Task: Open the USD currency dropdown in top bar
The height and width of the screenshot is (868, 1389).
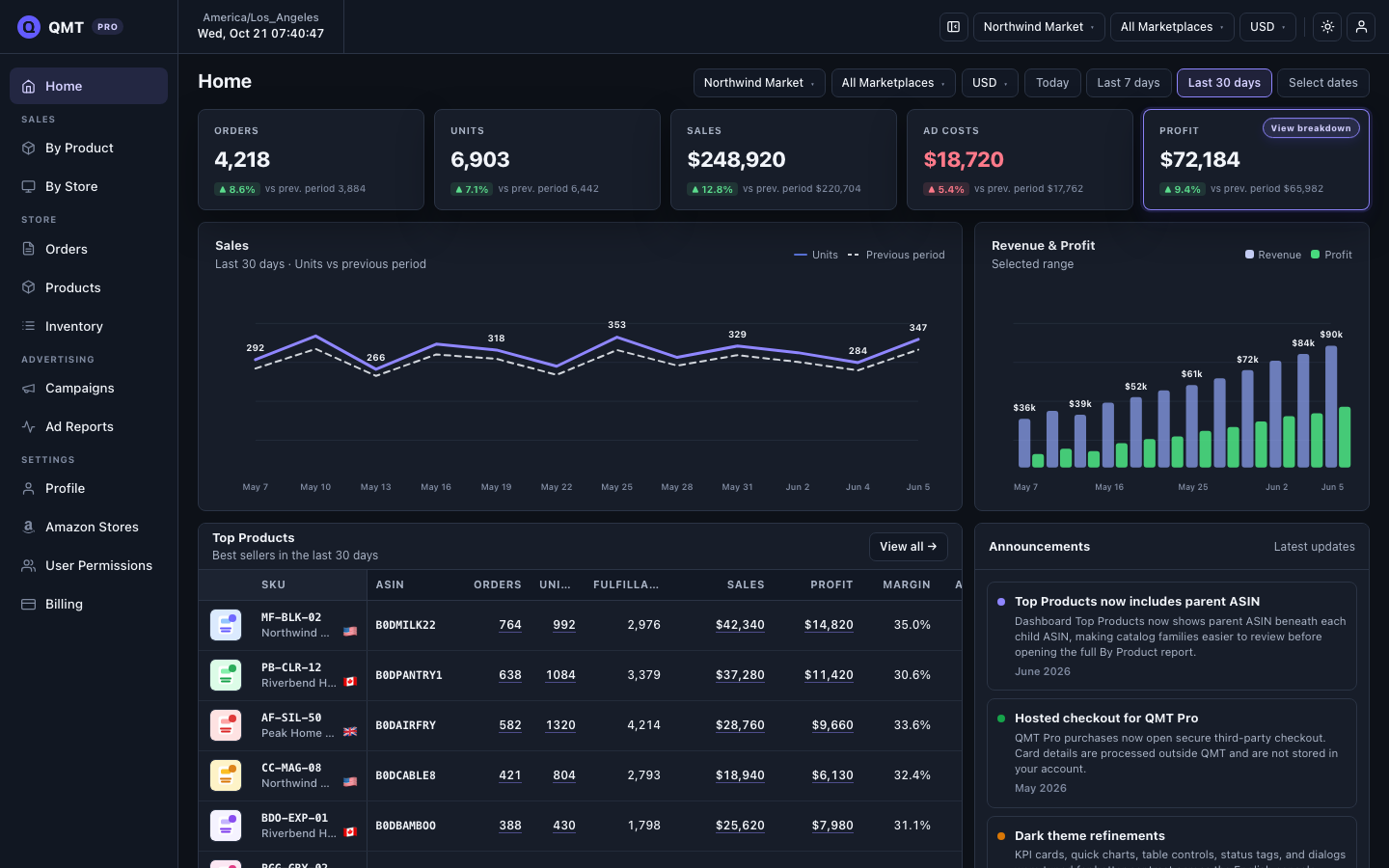Action: [x=1267, y=27]
